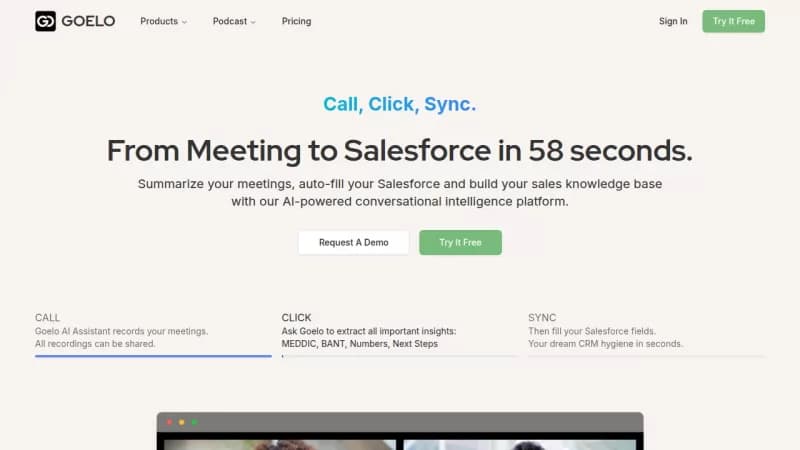Image resolution: width=800 pixels, height=450 pixels.
Task: Open the Sign In link
Action: [673, 21]
